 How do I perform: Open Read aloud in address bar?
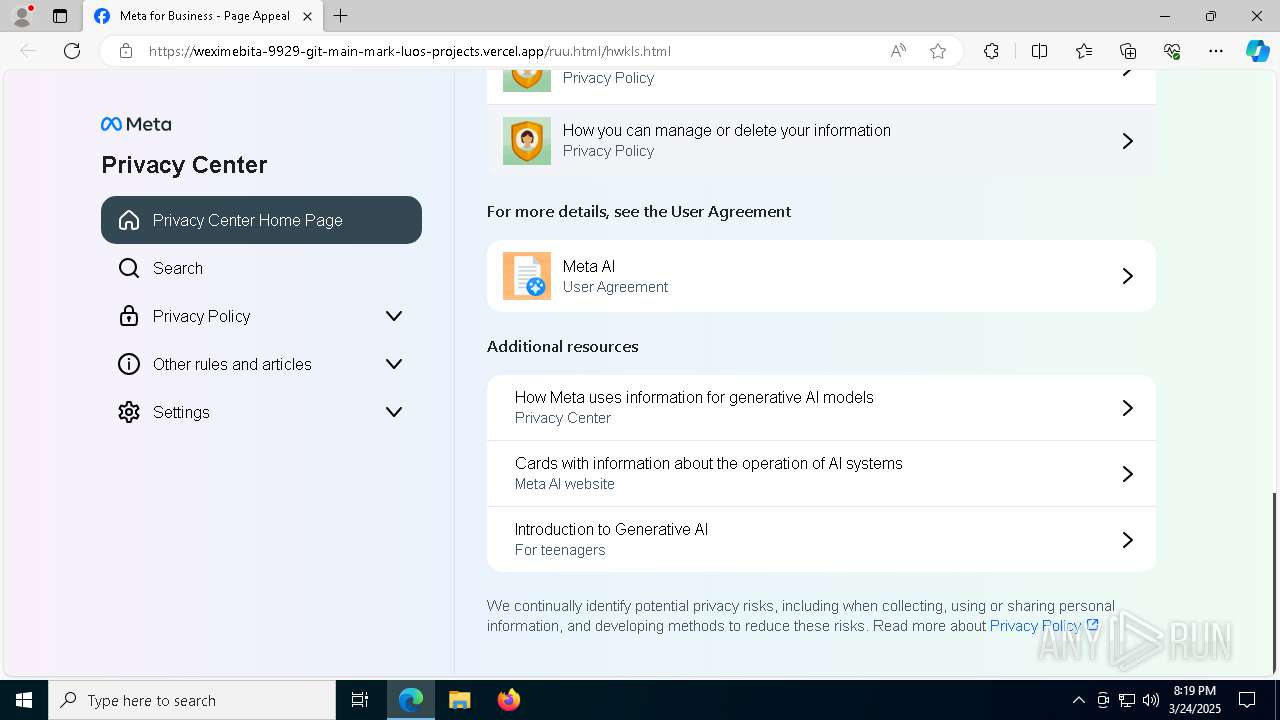coord(898,51)
